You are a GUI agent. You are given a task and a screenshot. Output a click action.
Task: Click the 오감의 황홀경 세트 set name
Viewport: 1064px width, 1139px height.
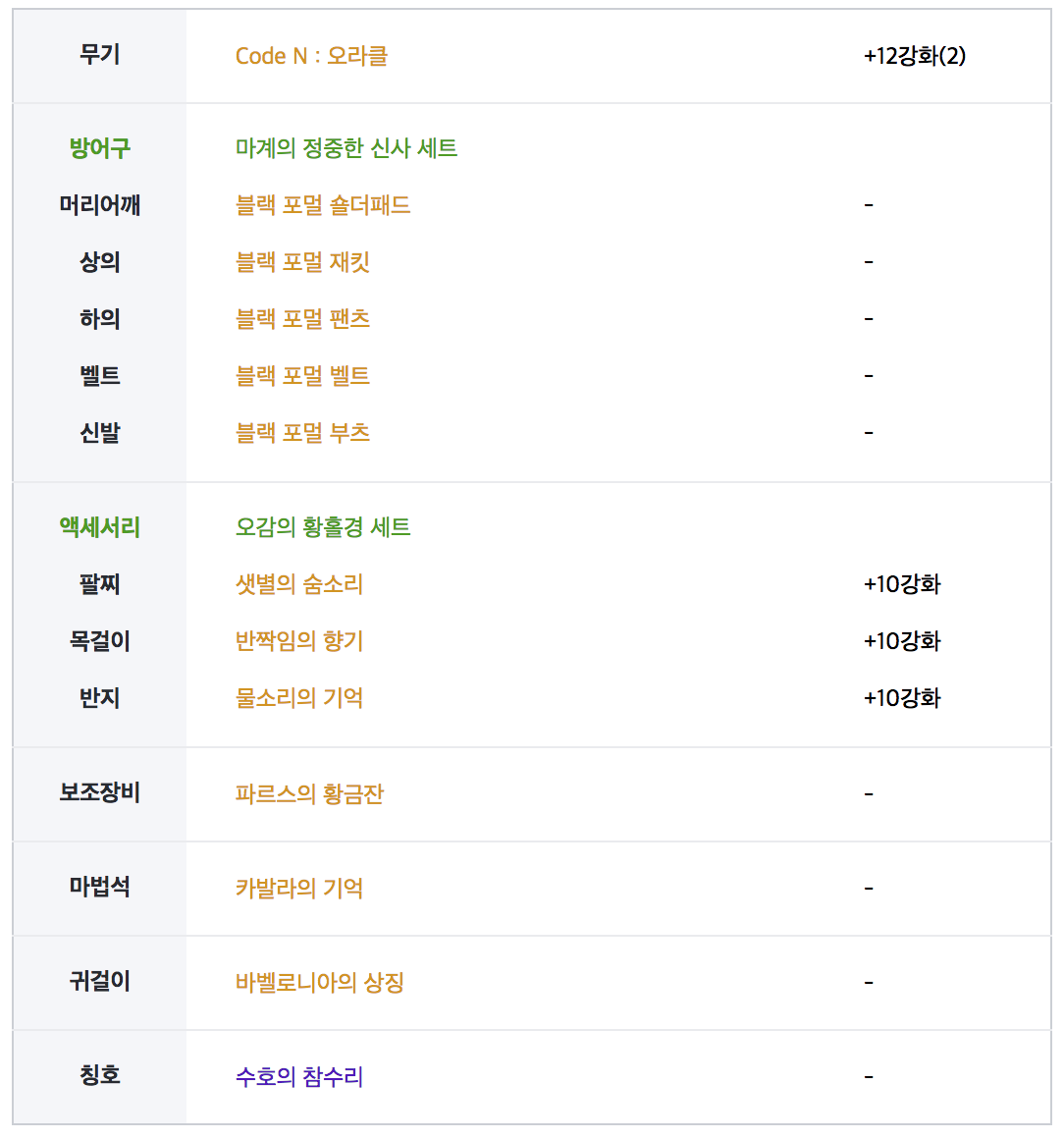[x=323, y=527]
